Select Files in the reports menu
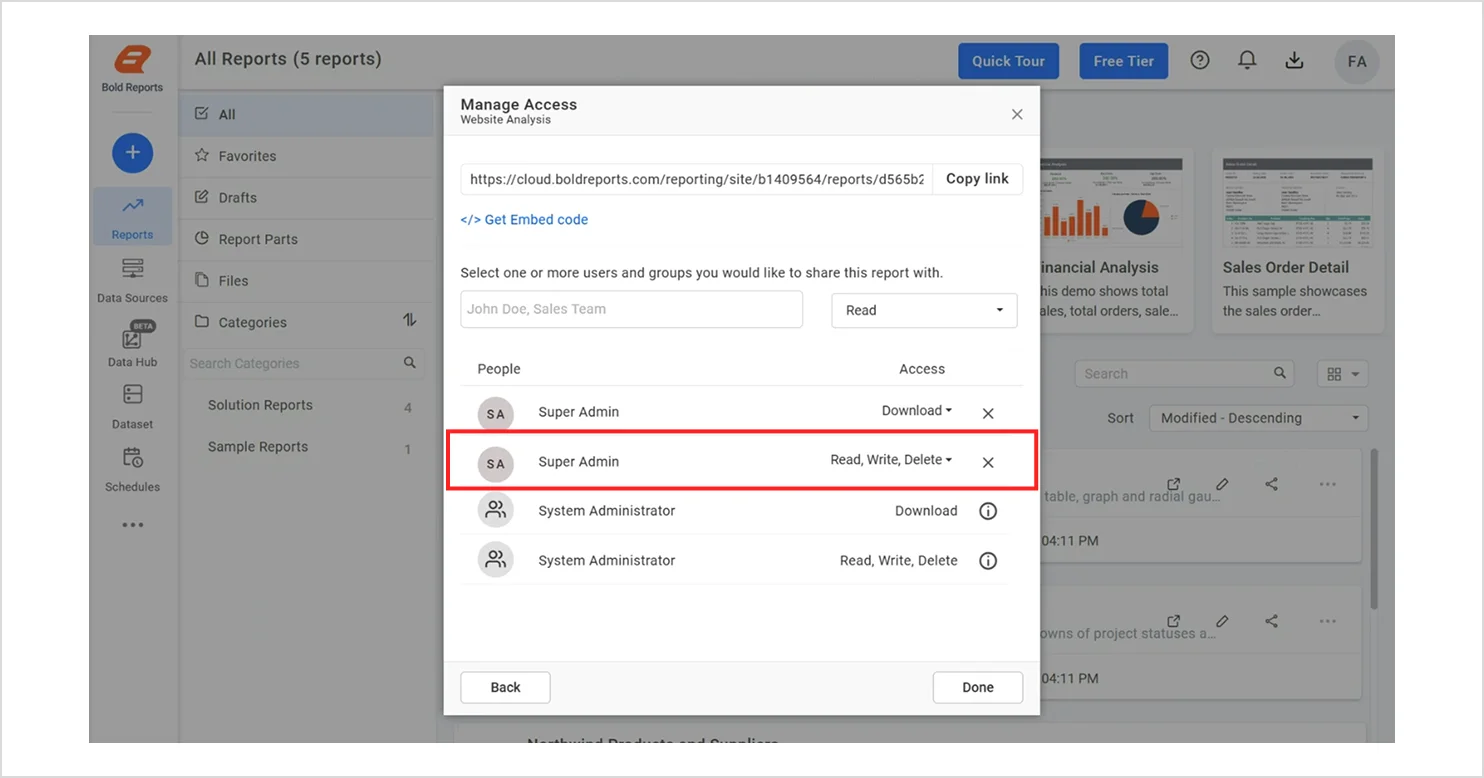This screenshot has height=778, width=1484. point(306,281)
